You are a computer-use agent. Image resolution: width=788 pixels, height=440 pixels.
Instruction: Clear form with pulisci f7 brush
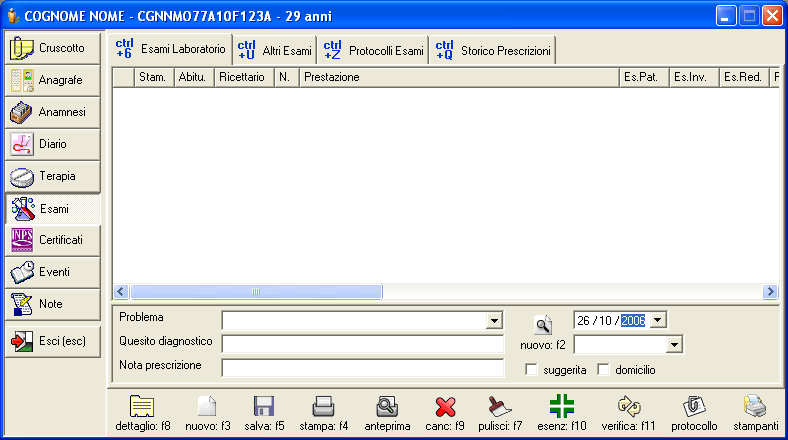499,406
